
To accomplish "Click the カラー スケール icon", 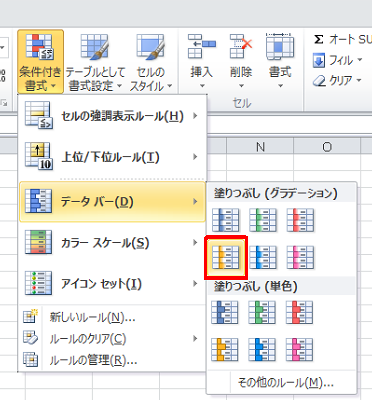I will click(x=39, y=242).
